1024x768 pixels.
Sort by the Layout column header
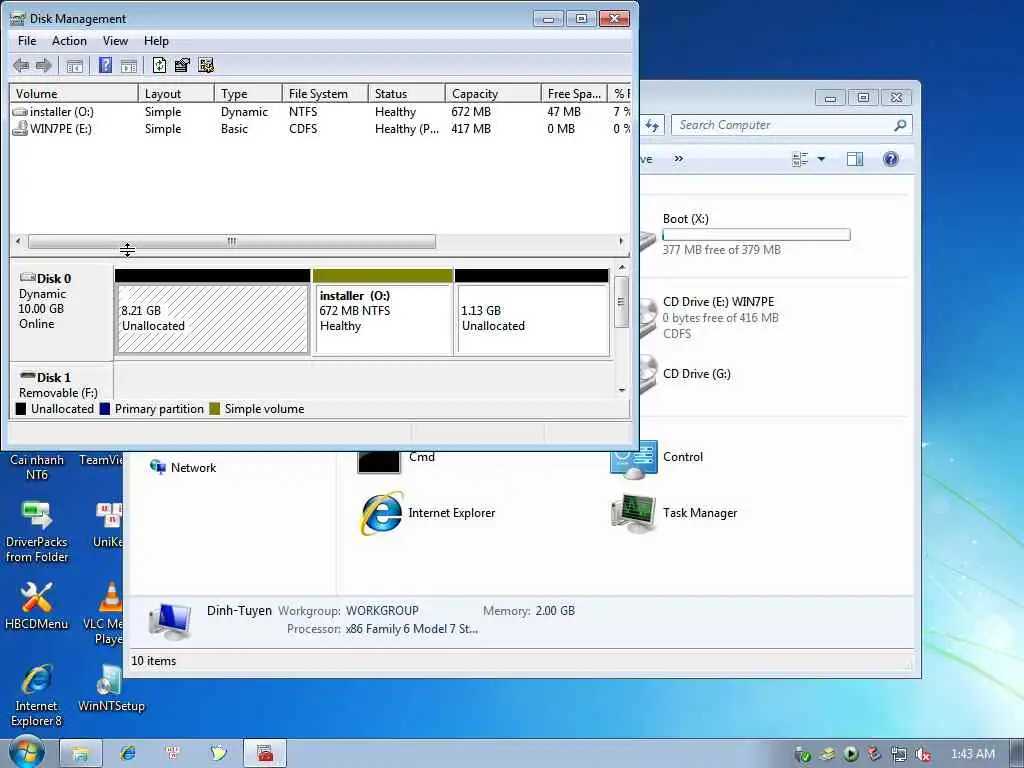pos(176,93)
